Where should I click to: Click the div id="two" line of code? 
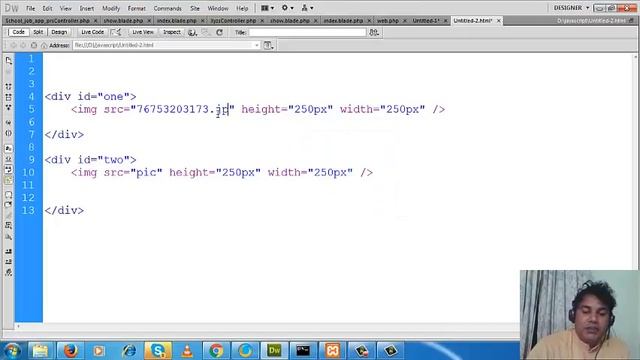click(x=91, y=160)
